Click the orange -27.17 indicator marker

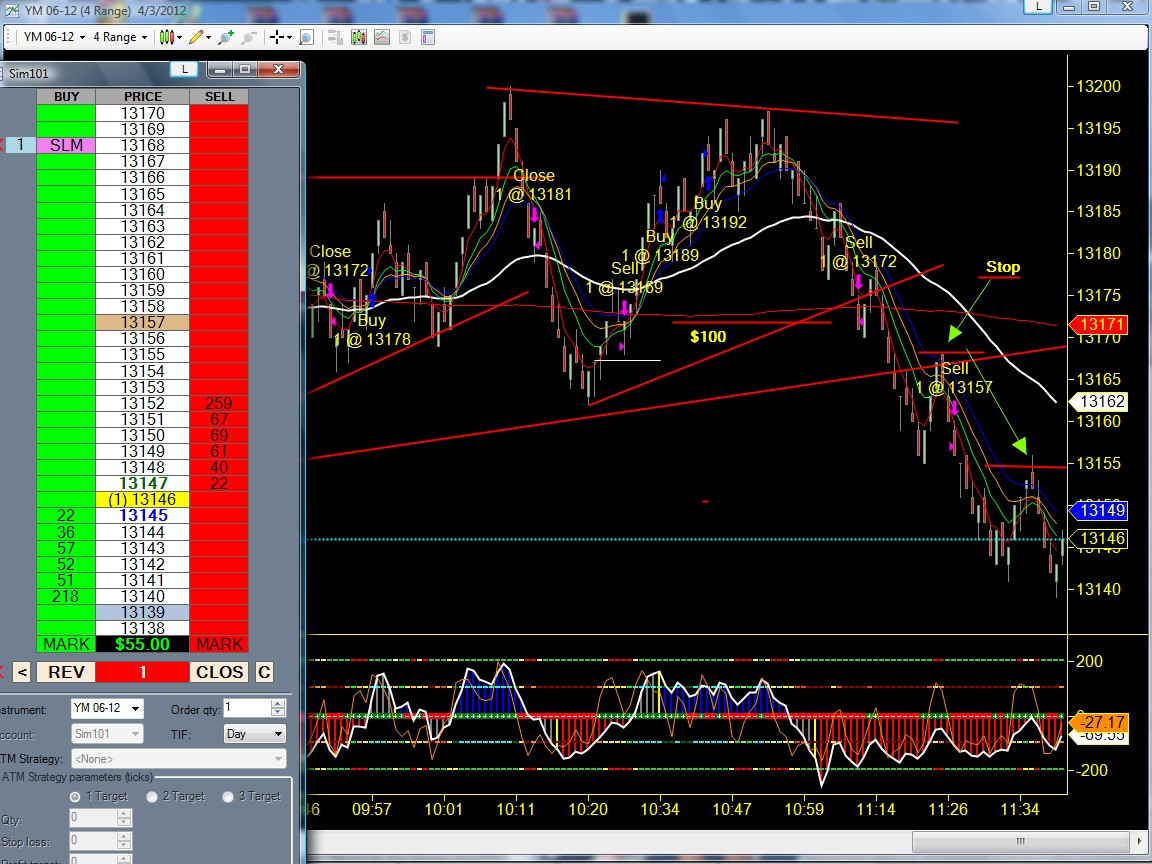[1098, 722]
